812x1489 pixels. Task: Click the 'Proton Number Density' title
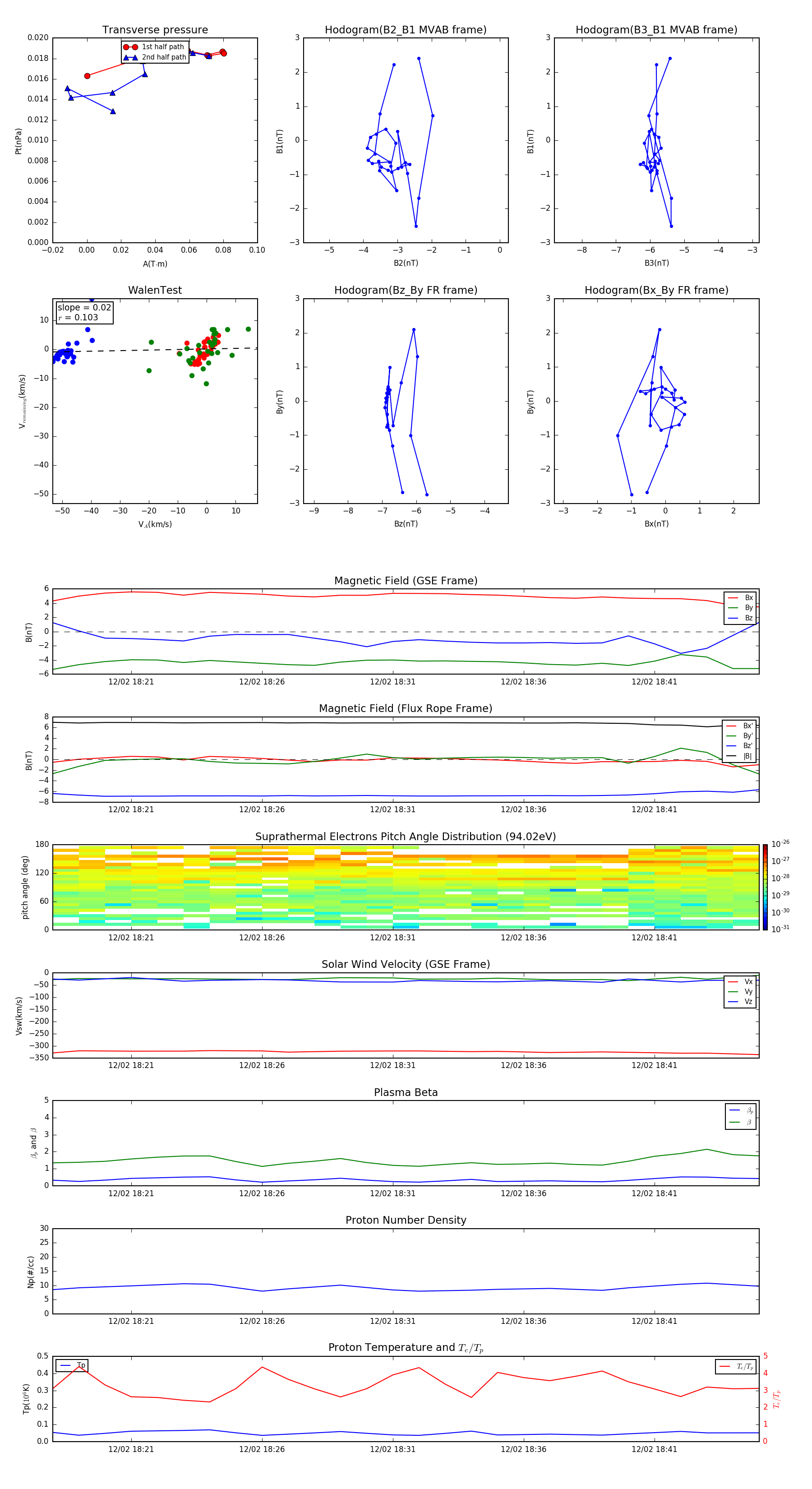[x=406, y=1220]
